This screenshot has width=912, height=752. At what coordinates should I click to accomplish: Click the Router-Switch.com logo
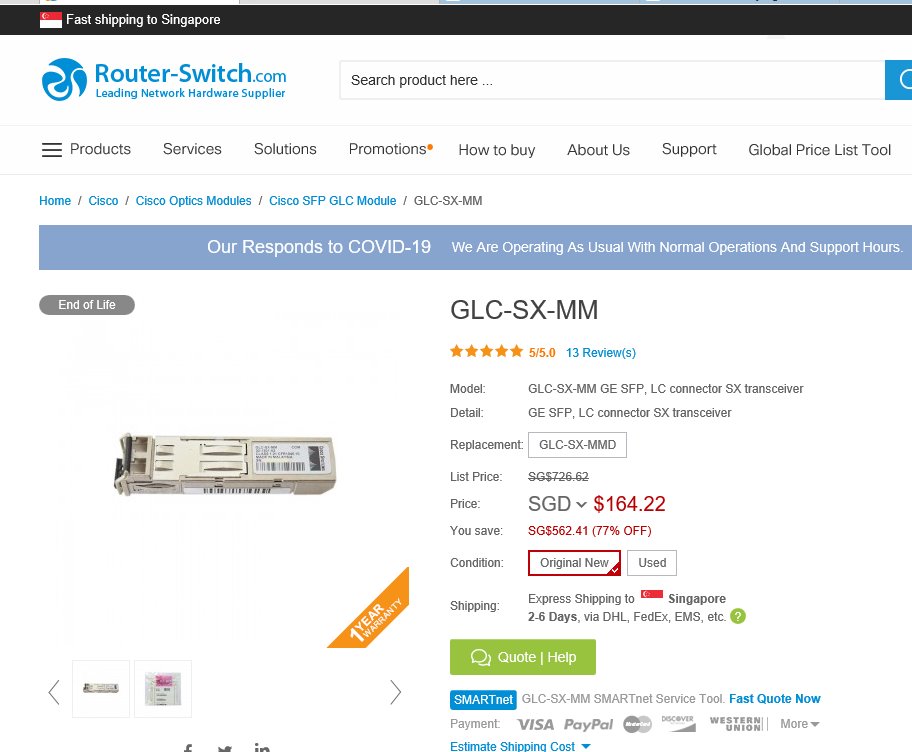(x=164, y=80)
